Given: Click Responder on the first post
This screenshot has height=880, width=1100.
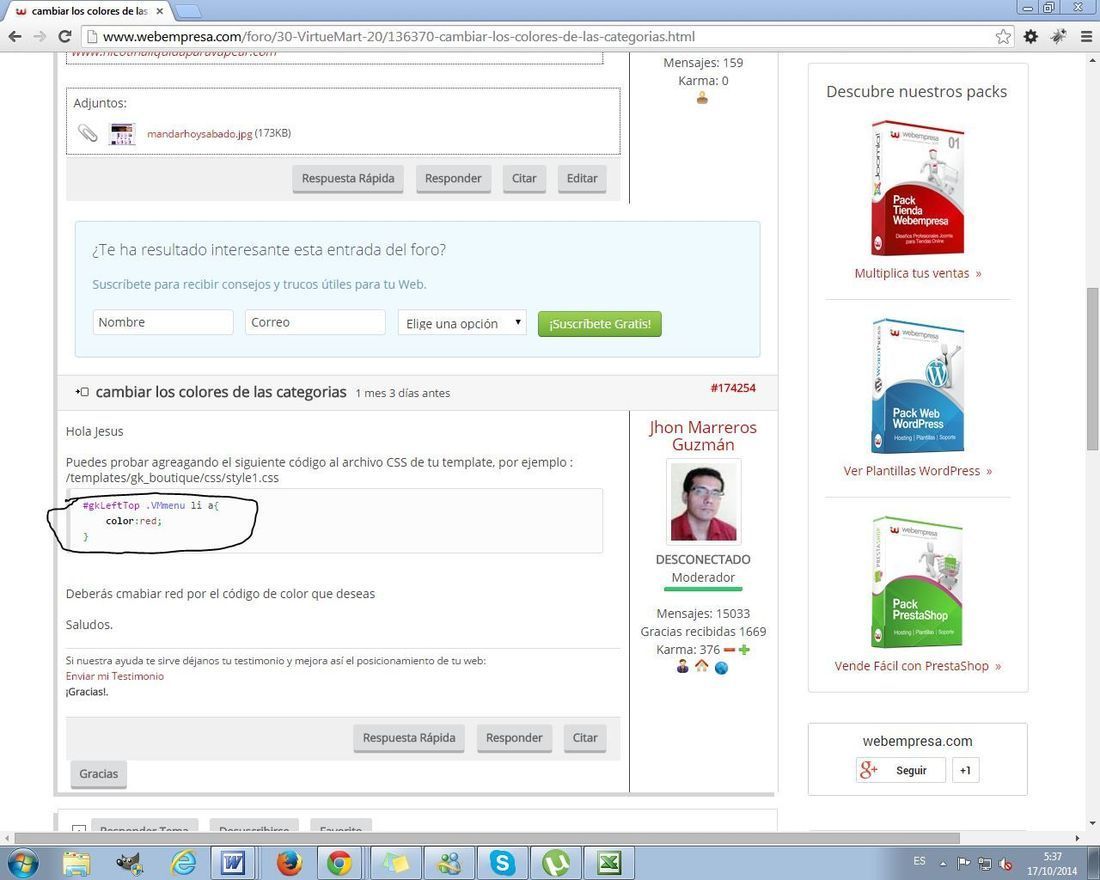Looking at the screenshot, I should click(453, 178).
